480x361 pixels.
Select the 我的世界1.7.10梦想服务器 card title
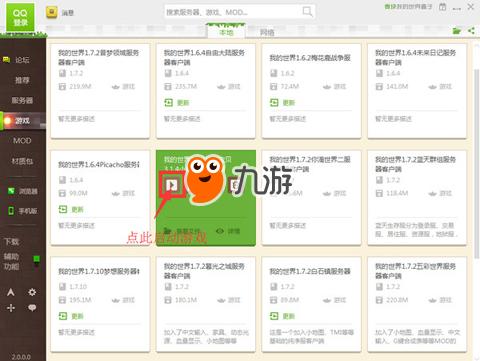click(99, 271)
